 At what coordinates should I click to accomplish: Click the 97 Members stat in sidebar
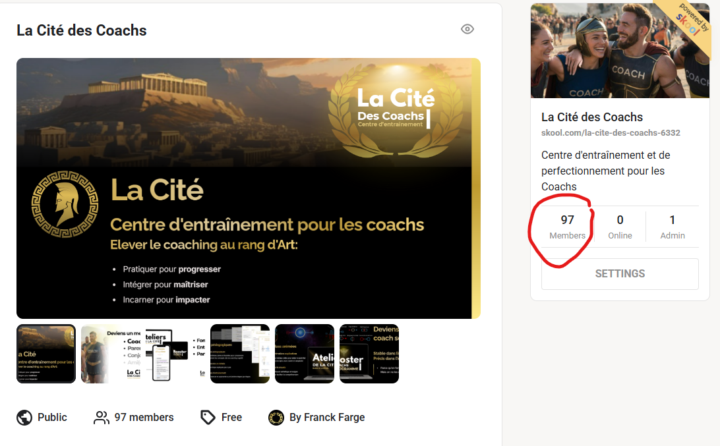[x=567, y=227]
